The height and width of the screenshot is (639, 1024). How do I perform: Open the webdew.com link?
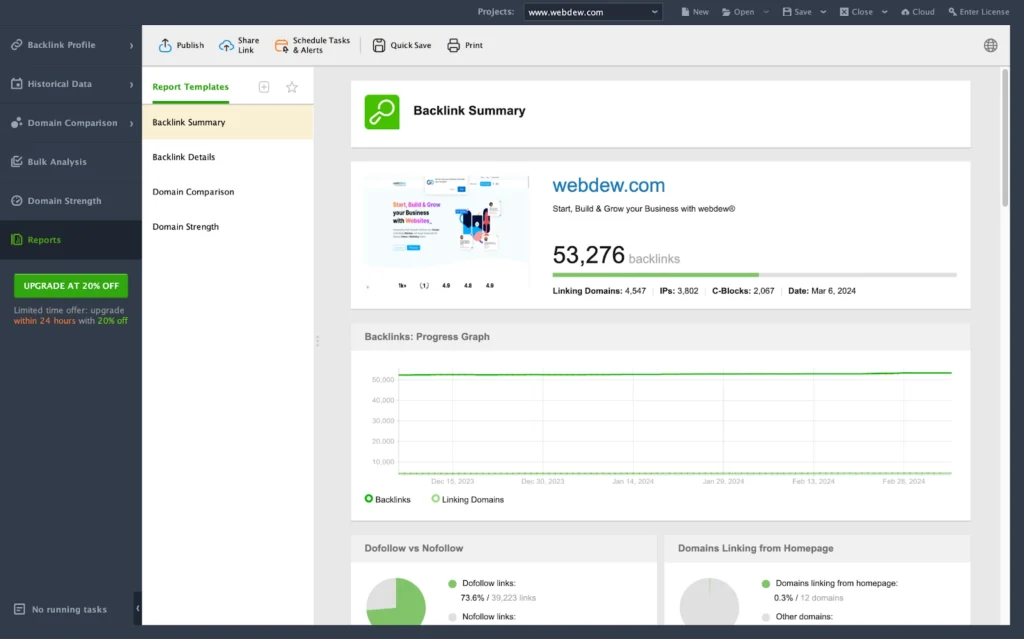coord(608,185)
